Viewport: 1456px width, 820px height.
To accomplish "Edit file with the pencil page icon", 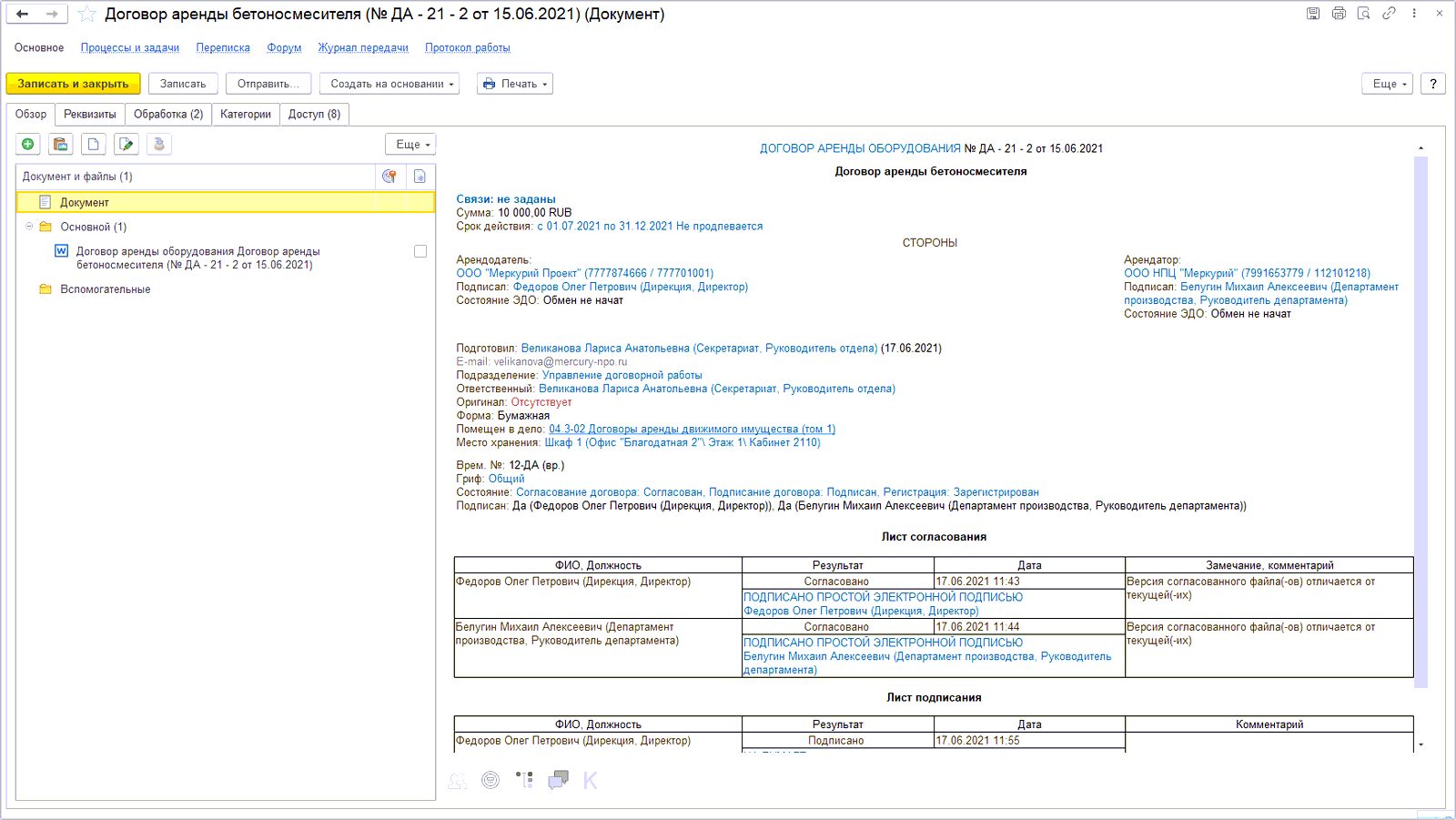I will pos(126,144).
